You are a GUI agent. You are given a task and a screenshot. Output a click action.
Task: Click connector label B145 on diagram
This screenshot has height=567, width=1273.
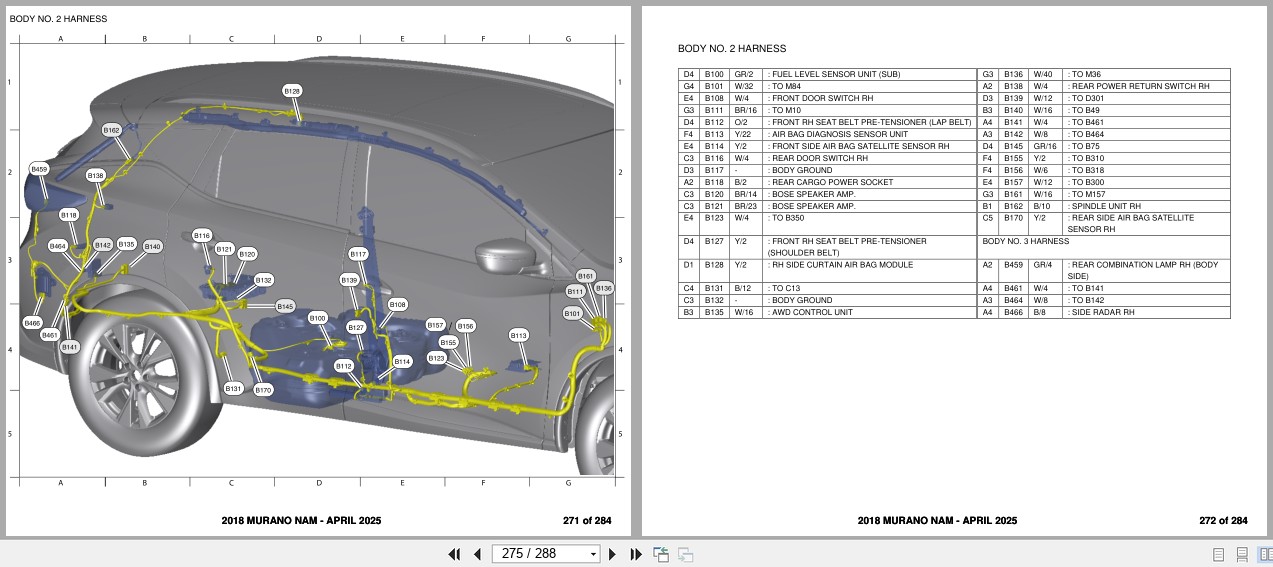(x=285, y=306)
